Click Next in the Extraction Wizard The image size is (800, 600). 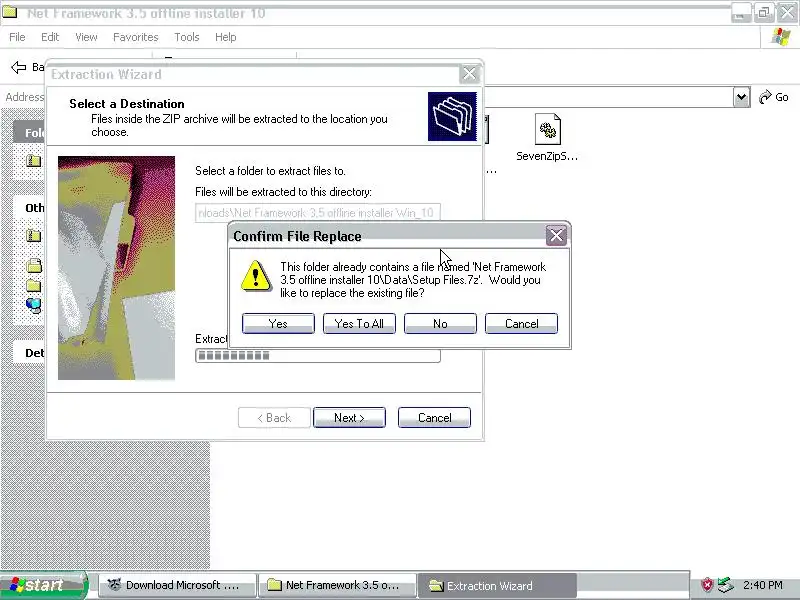pos(349,417)
